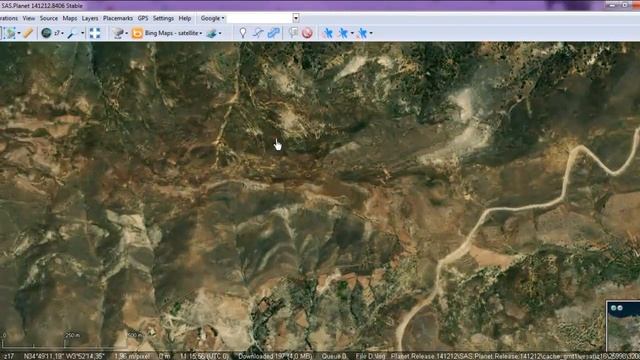Image resolution: width=640 pixels, height=360 pixels.
Task: Open the Bing Maps - satellite map selector
Action: pyautogui.click(x=173, y=33)
